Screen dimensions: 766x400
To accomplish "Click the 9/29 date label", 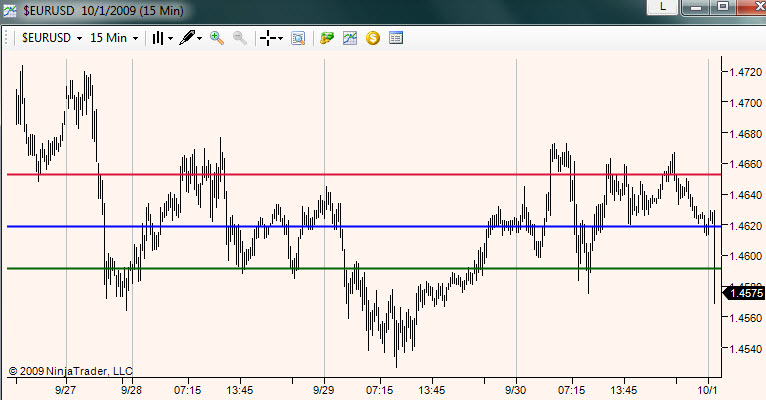I will [323, 390].
